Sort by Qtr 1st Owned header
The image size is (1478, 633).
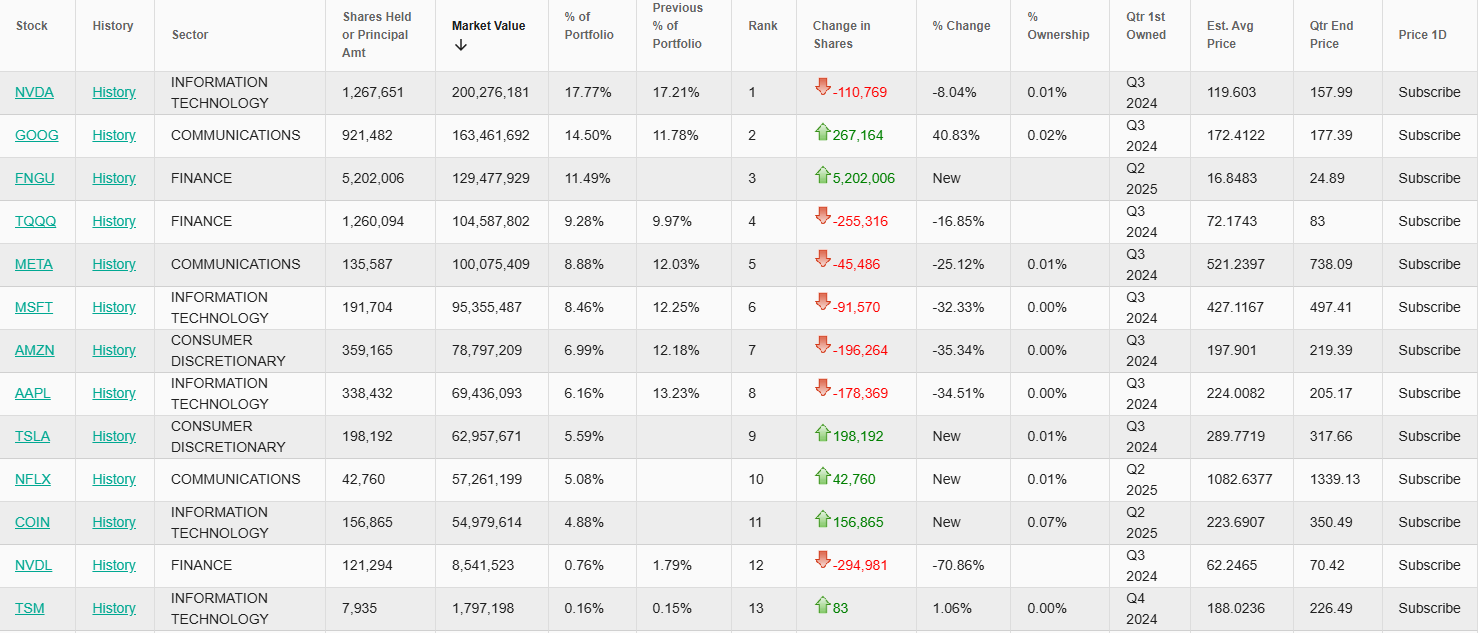(x=1146, y=26)
